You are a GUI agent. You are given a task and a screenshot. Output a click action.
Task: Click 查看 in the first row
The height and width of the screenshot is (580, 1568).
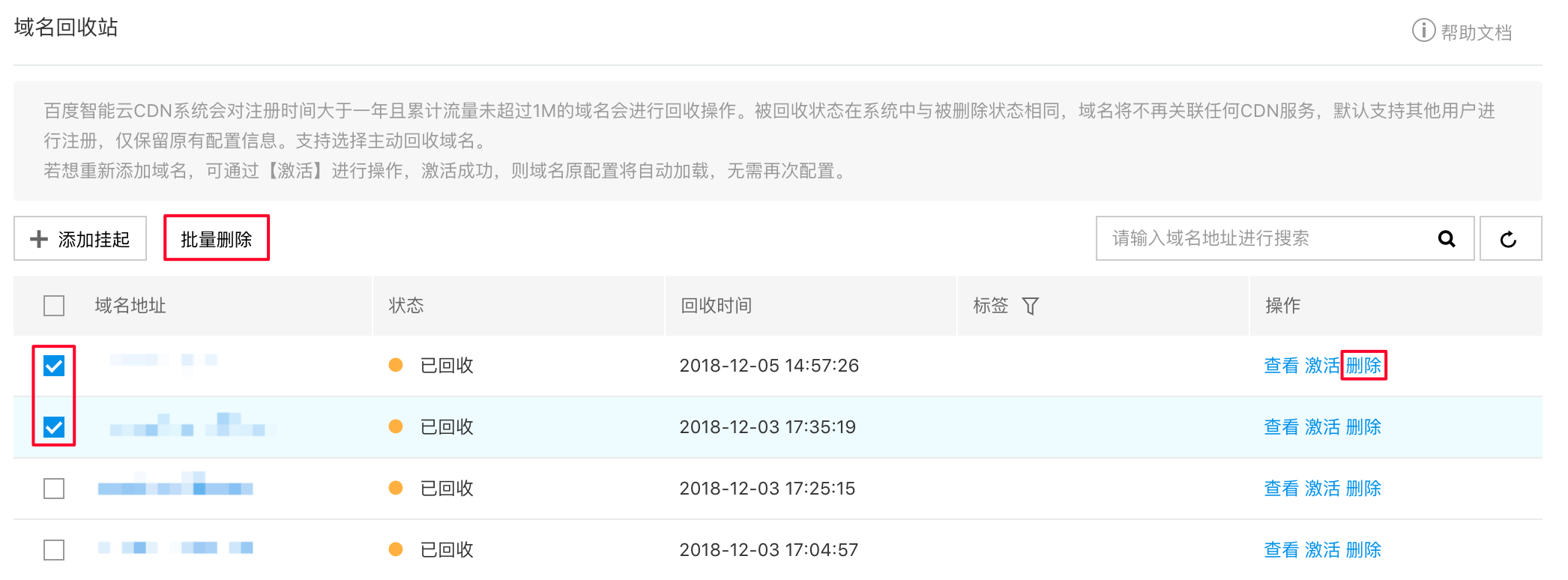[x=1282, y=366]
